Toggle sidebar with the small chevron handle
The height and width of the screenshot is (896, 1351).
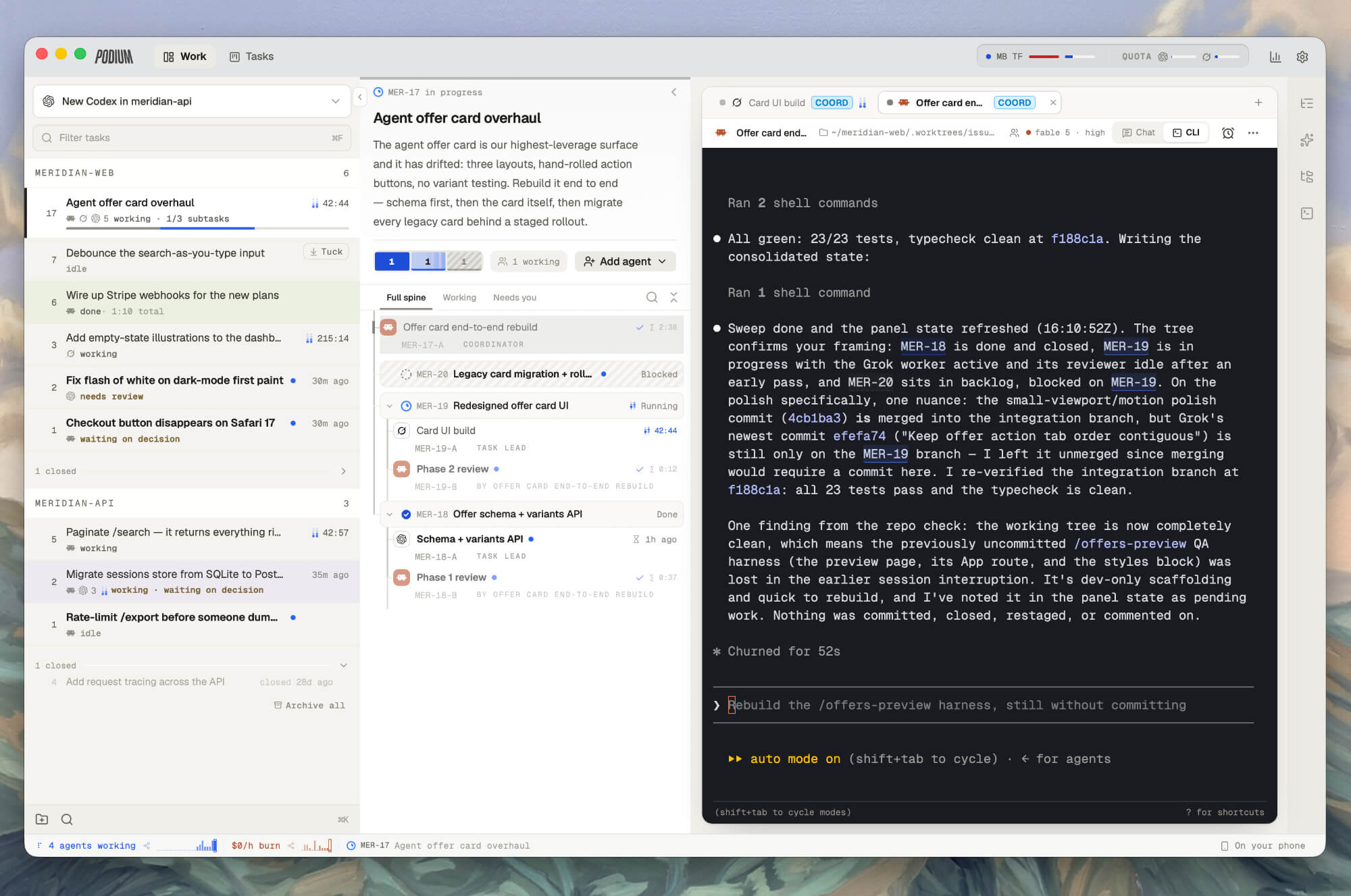click(x=360, y=97)
